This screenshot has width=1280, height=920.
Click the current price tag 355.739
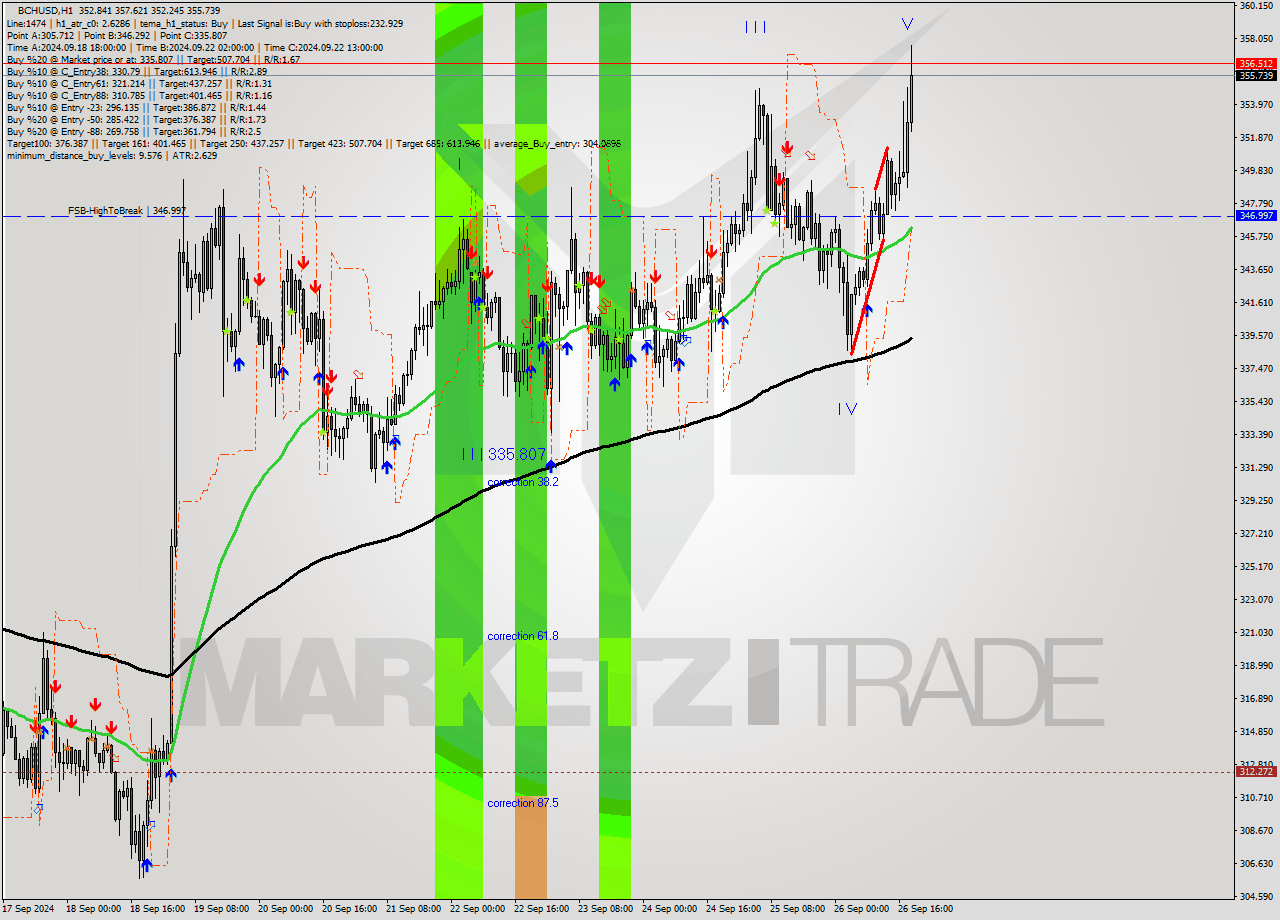coord(1256,75)
